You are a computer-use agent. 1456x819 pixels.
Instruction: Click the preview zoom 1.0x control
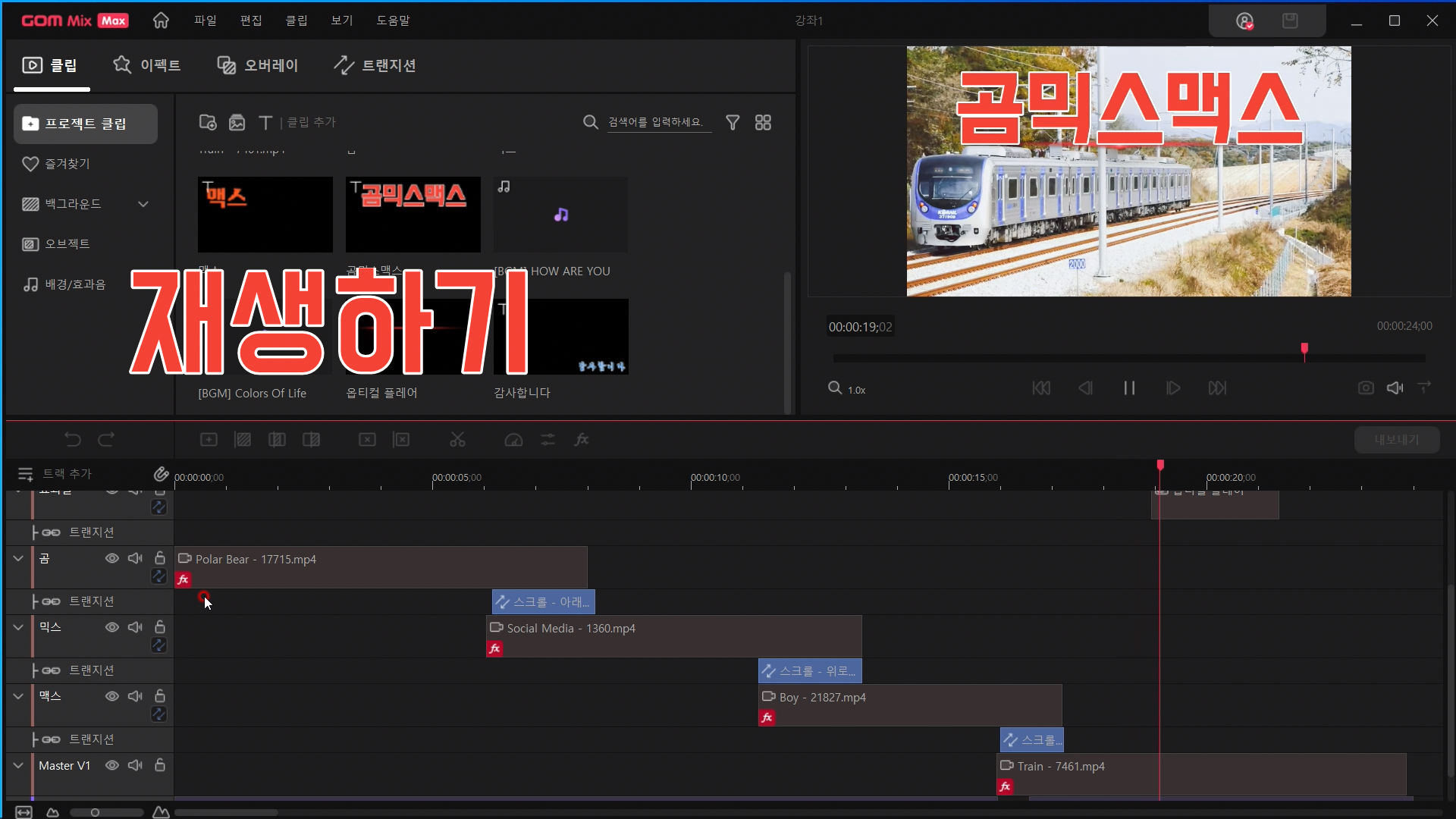[x=847, y=389]
